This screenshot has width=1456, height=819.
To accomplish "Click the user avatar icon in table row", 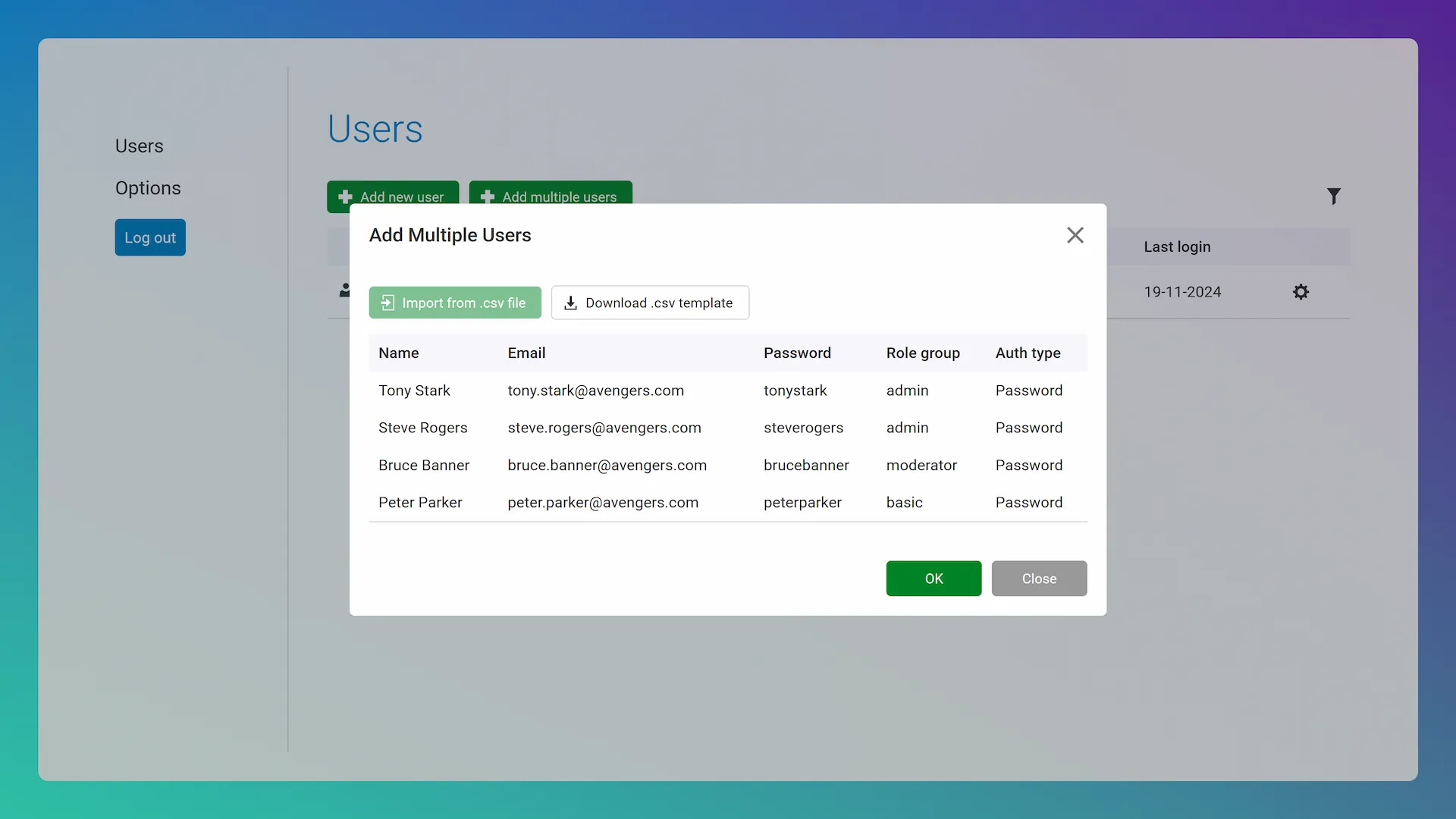I will (x=344, y=290).
